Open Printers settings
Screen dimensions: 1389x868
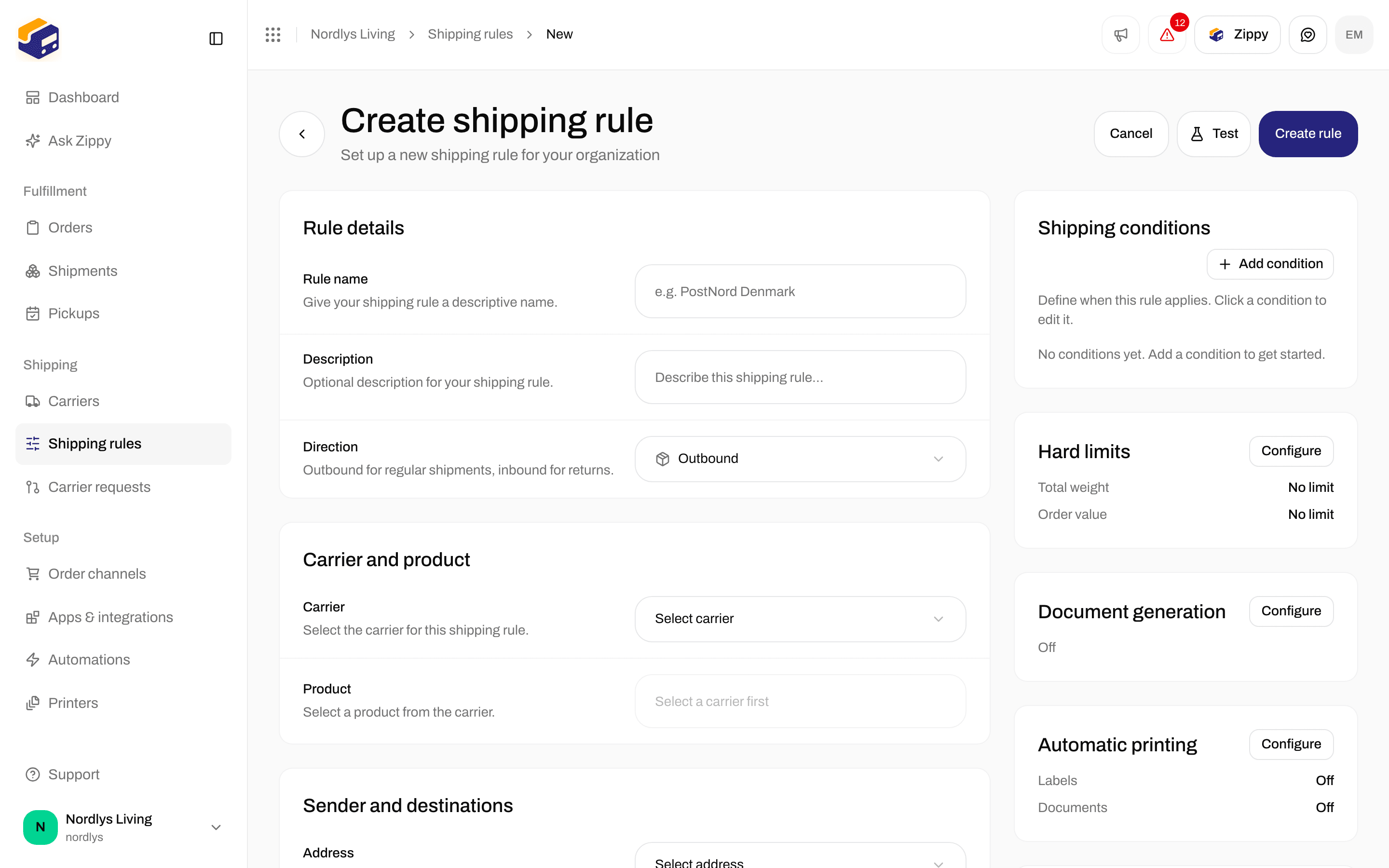point(123,703)
